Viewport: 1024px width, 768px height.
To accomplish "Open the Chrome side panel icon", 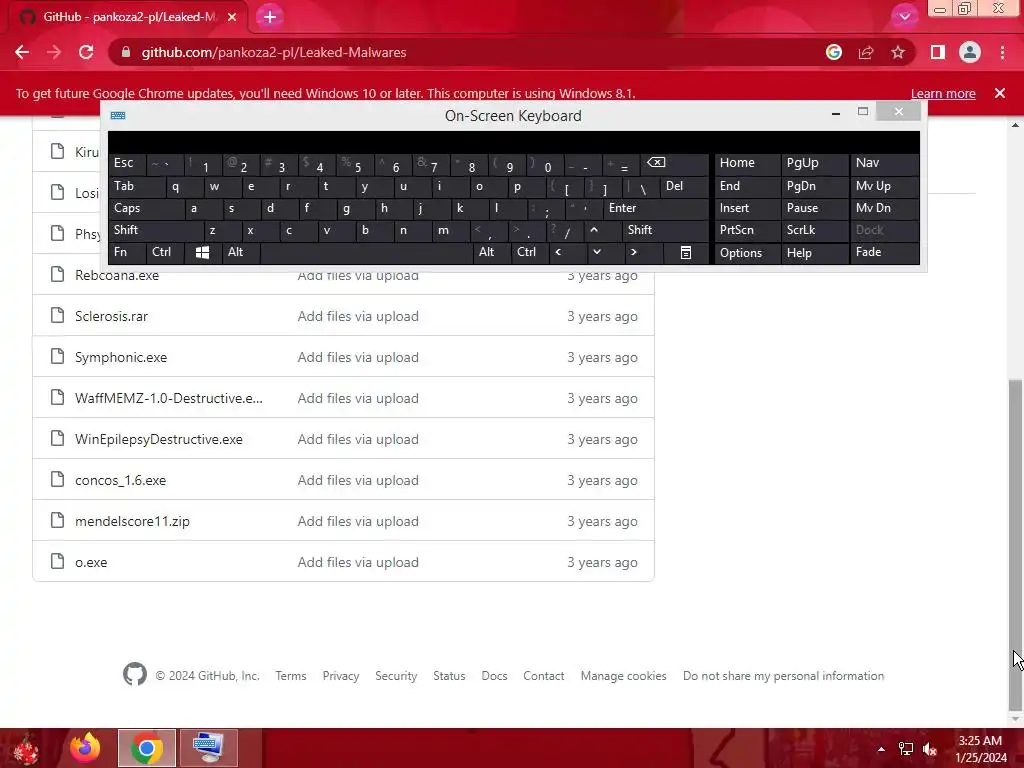I will 938,52.
